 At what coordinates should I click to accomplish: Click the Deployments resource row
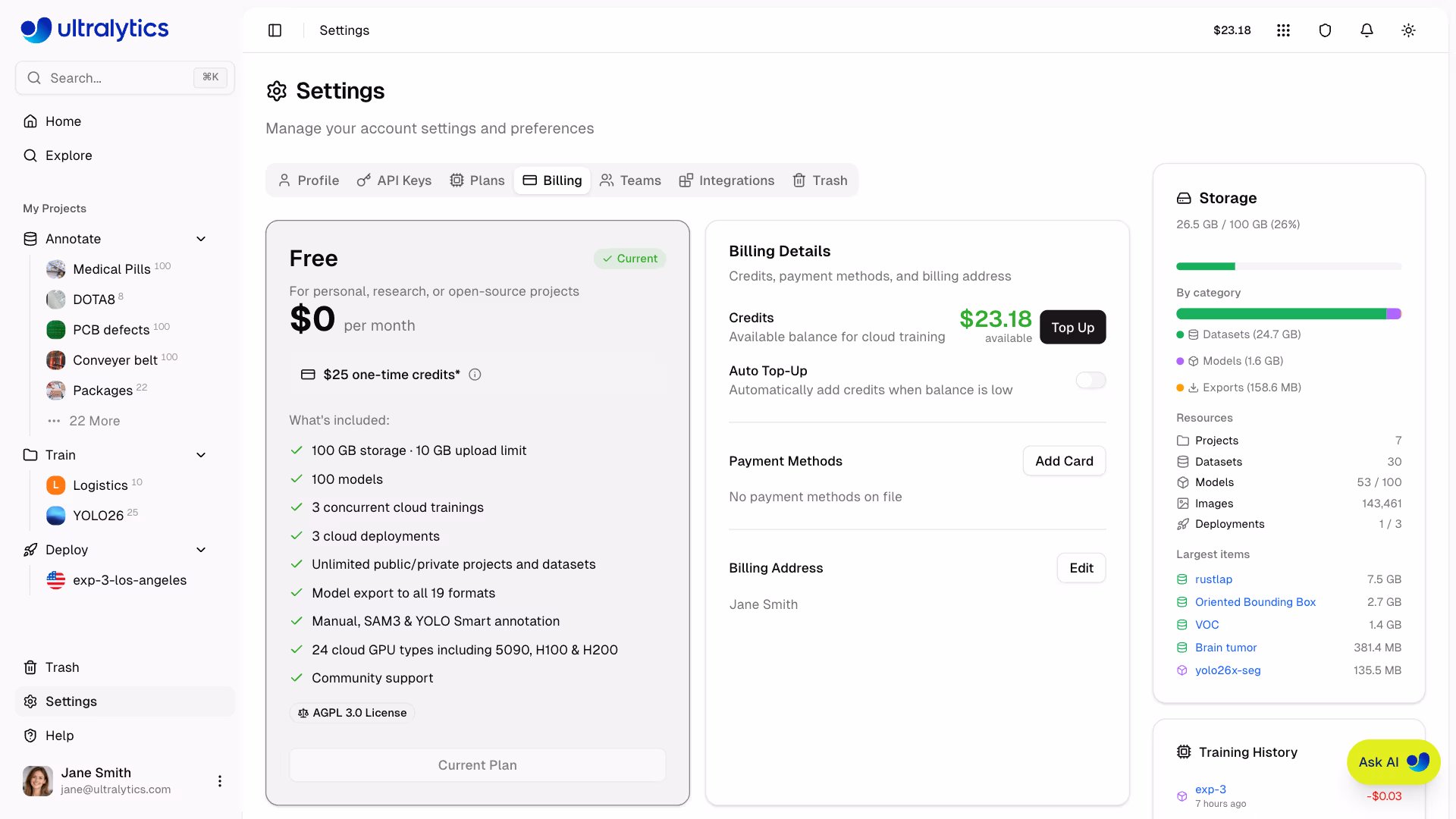tap(1288, 524)
